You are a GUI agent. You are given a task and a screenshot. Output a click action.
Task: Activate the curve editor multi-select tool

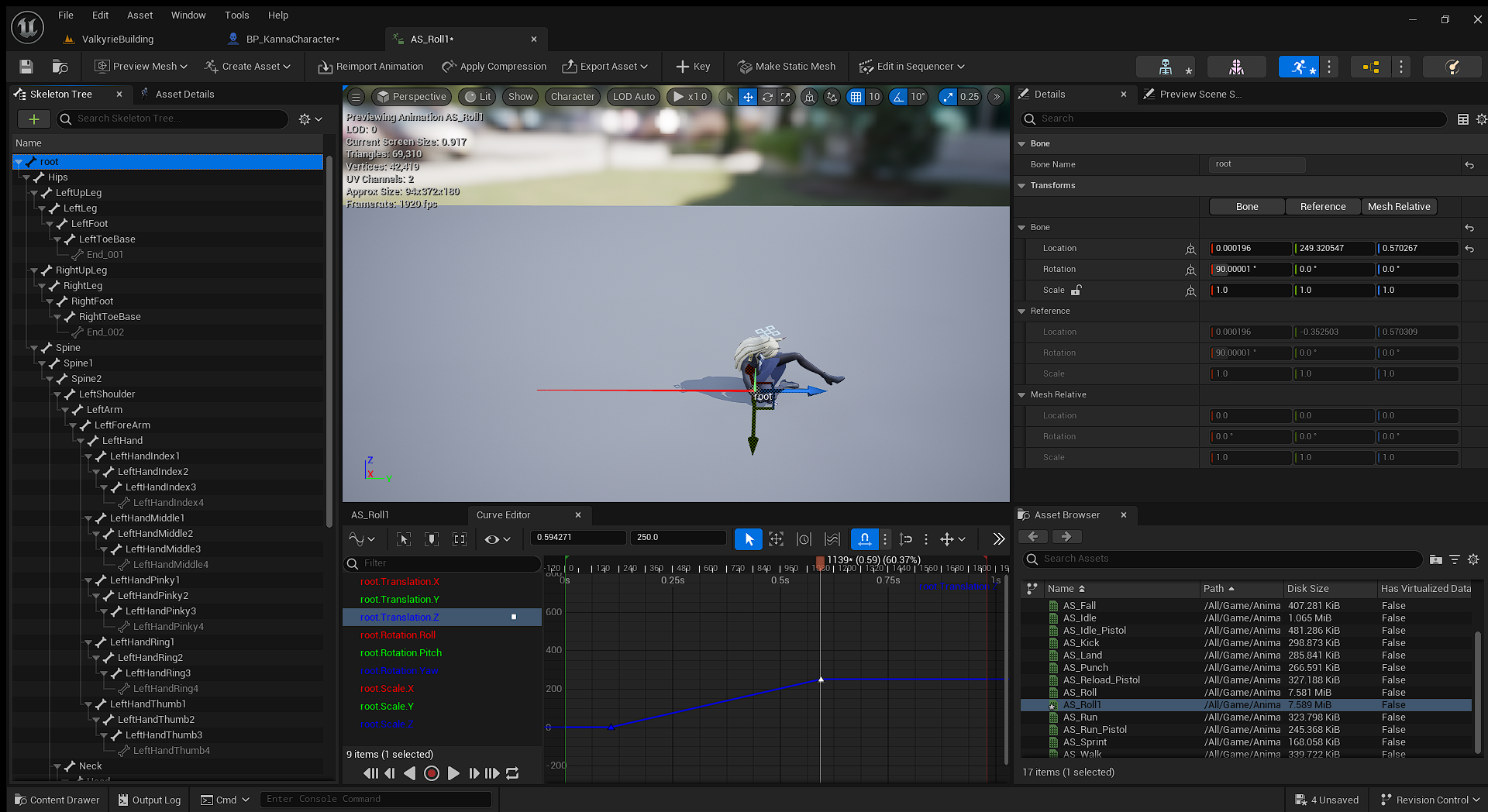click(x=832, y=539)
